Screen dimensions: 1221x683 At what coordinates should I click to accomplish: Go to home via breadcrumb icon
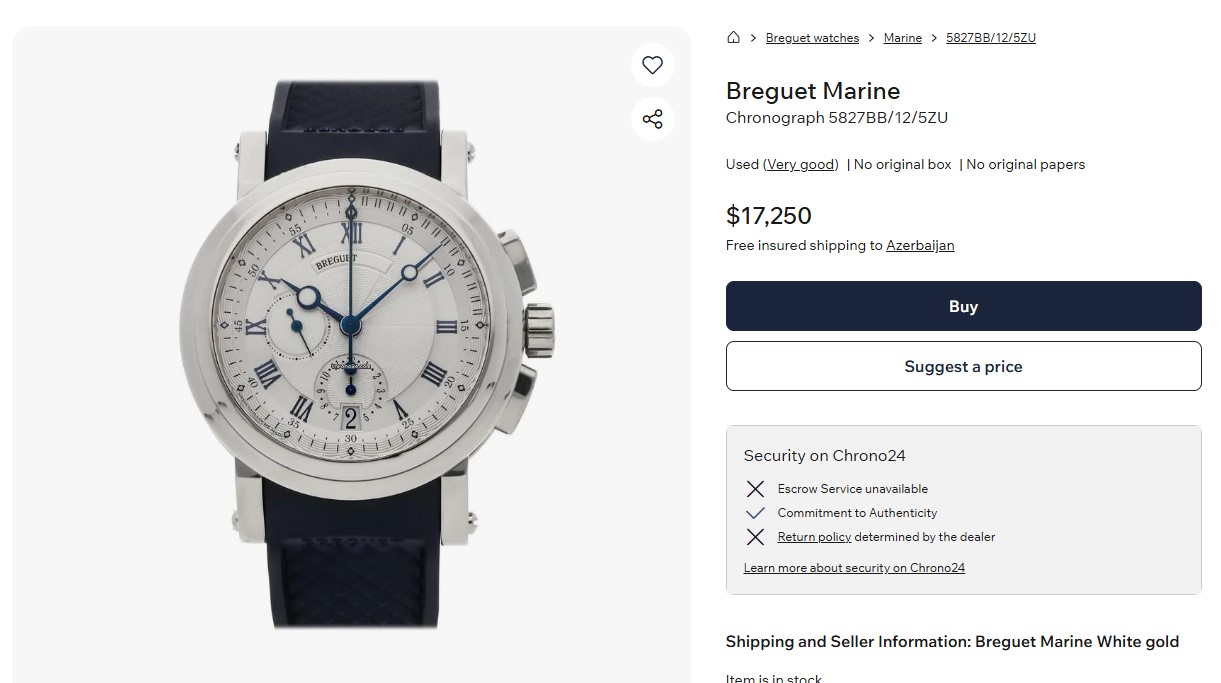(x=733, y=38)
